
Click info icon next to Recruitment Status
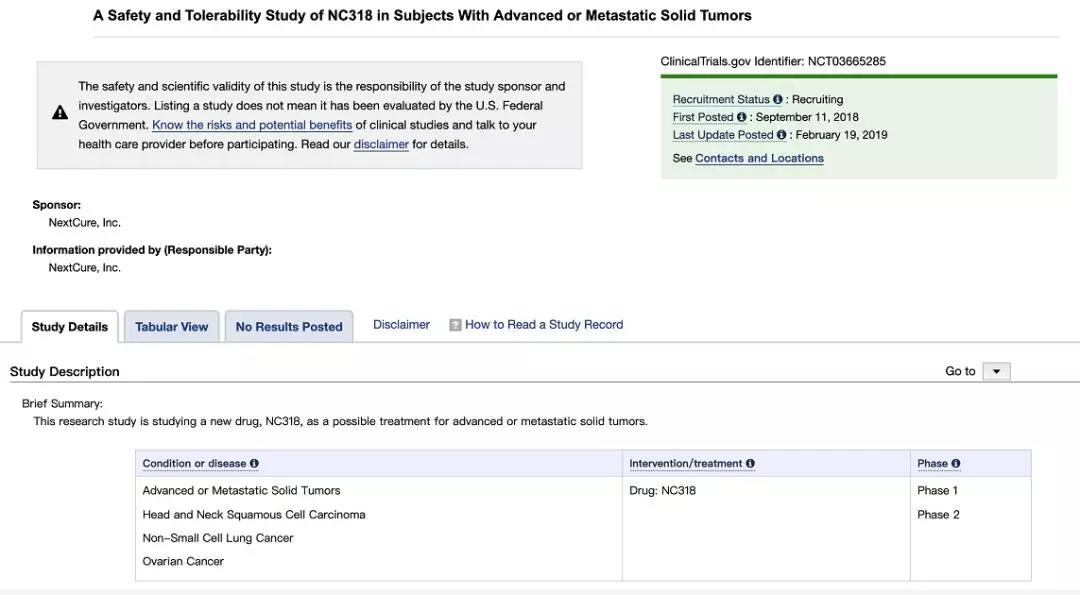click(778, 100)
